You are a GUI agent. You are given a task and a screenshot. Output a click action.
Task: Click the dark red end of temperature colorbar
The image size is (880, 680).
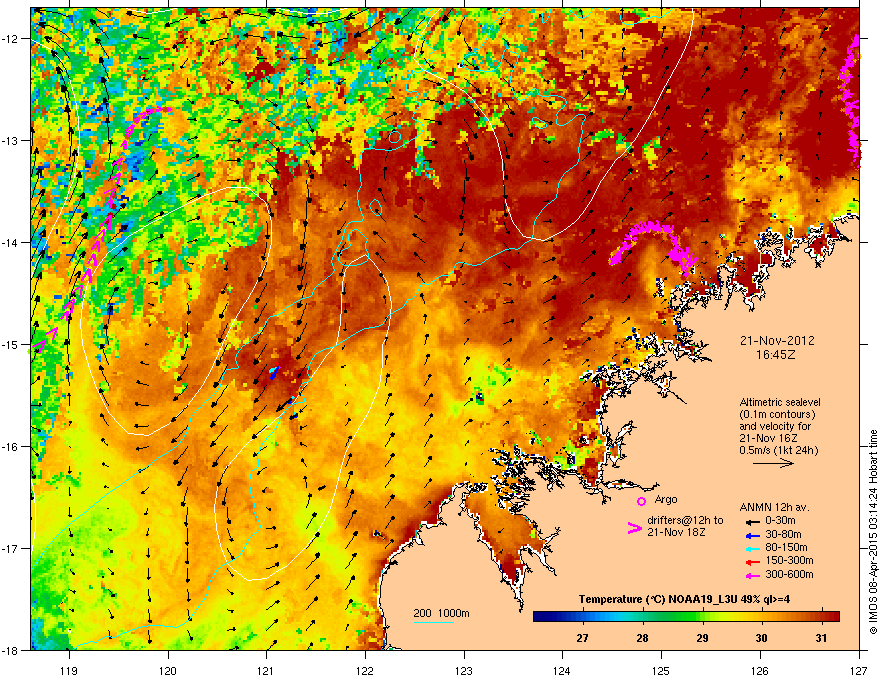(833, 617)
